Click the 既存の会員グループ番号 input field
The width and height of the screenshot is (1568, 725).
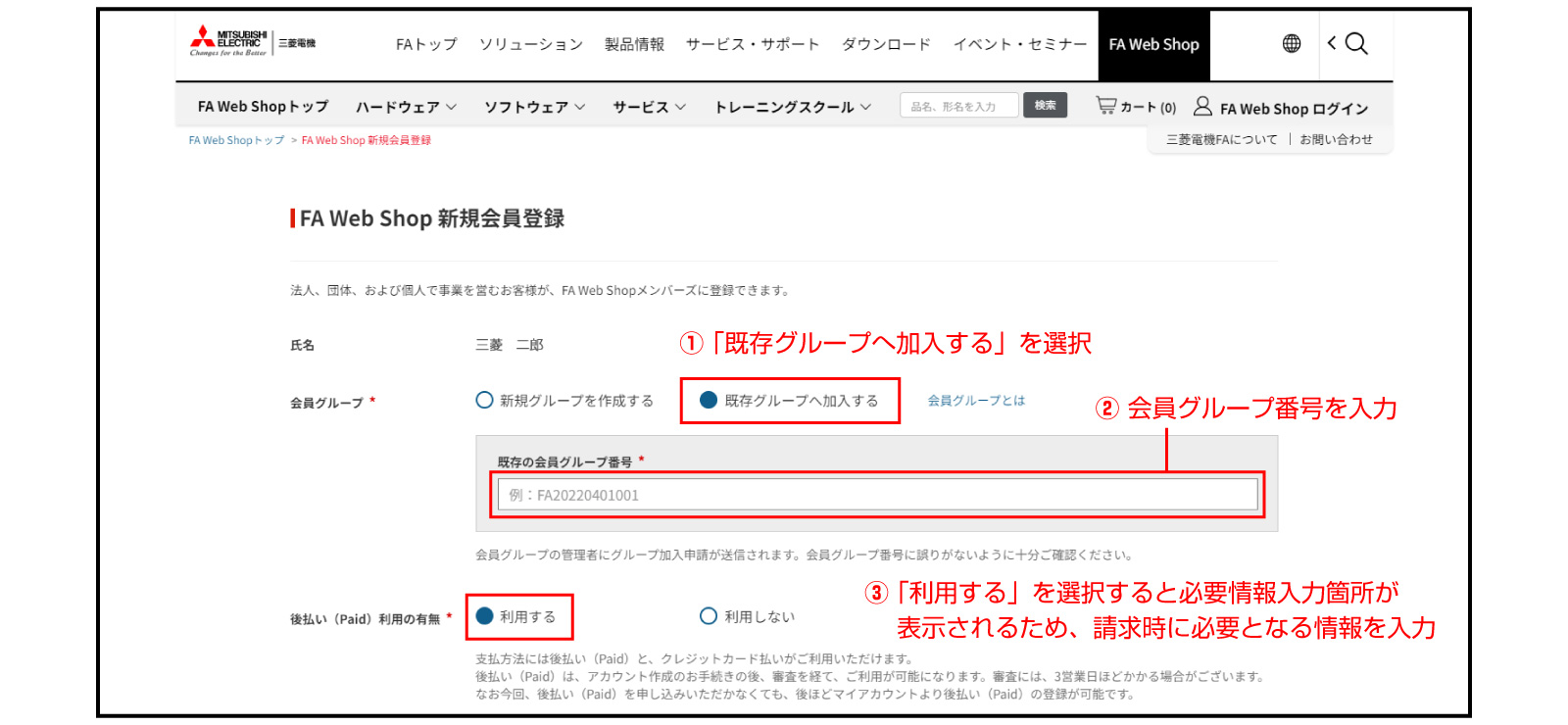tap(877, 495)
